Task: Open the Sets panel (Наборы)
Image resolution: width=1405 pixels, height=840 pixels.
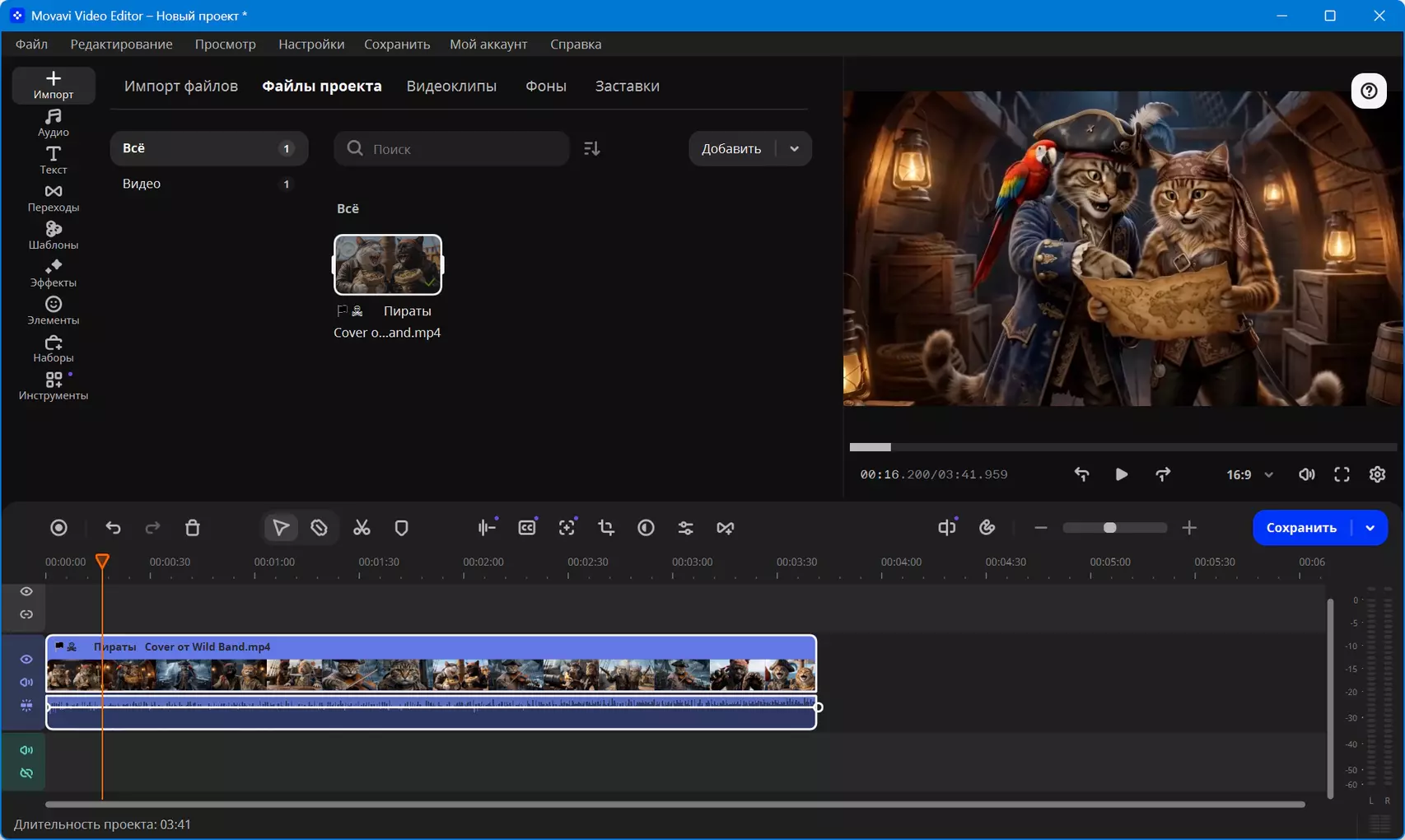Action: [54, 349]
